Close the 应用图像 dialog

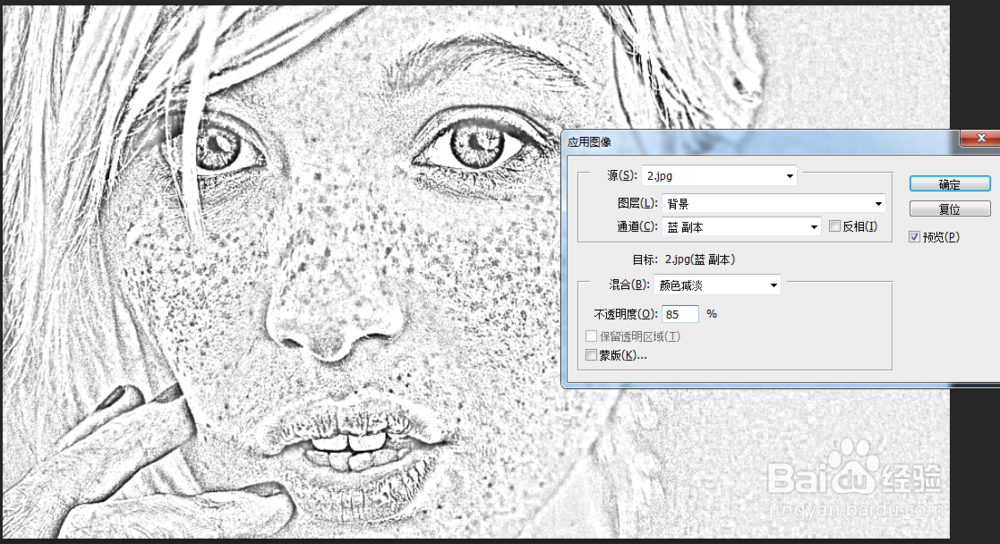(981, 138)
